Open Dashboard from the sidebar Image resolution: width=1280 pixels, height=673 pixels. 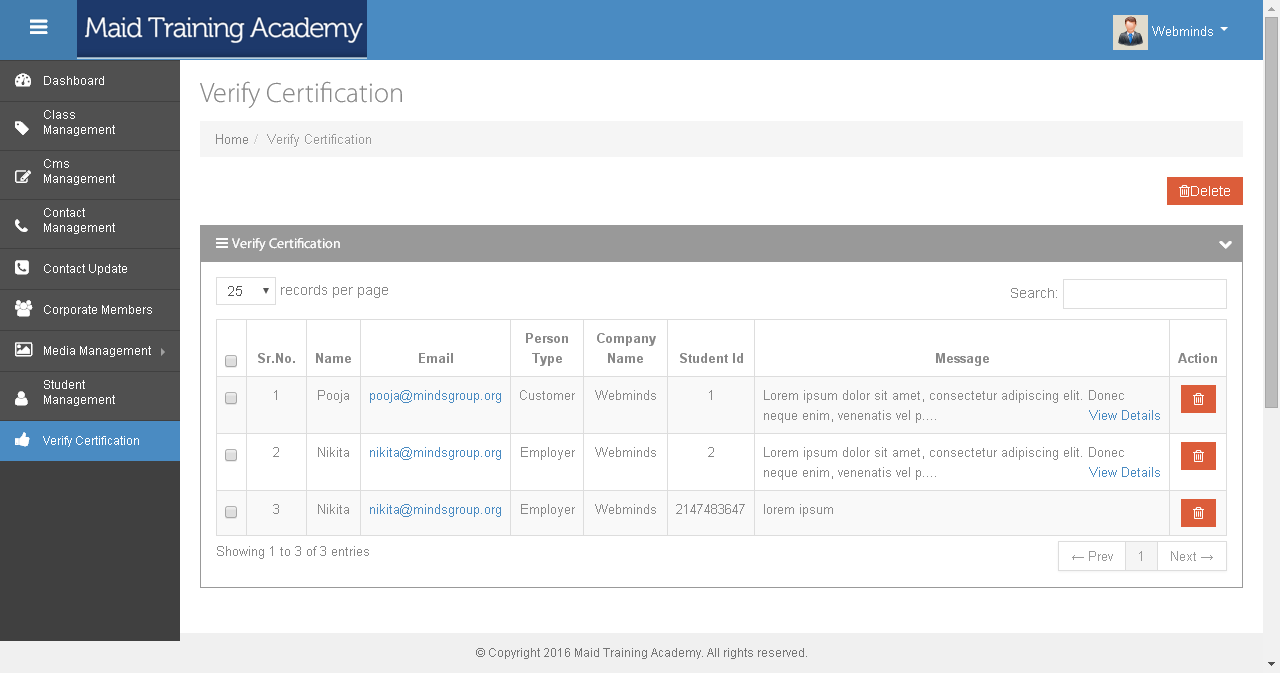coord(90,81)
